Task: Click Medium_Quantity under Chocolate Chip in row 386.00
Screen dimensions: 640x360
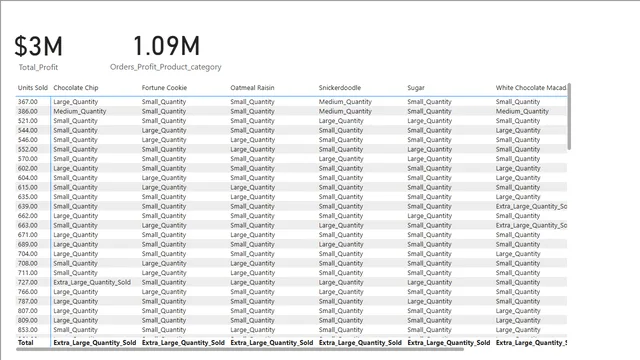Action: (x=80, y=111)
